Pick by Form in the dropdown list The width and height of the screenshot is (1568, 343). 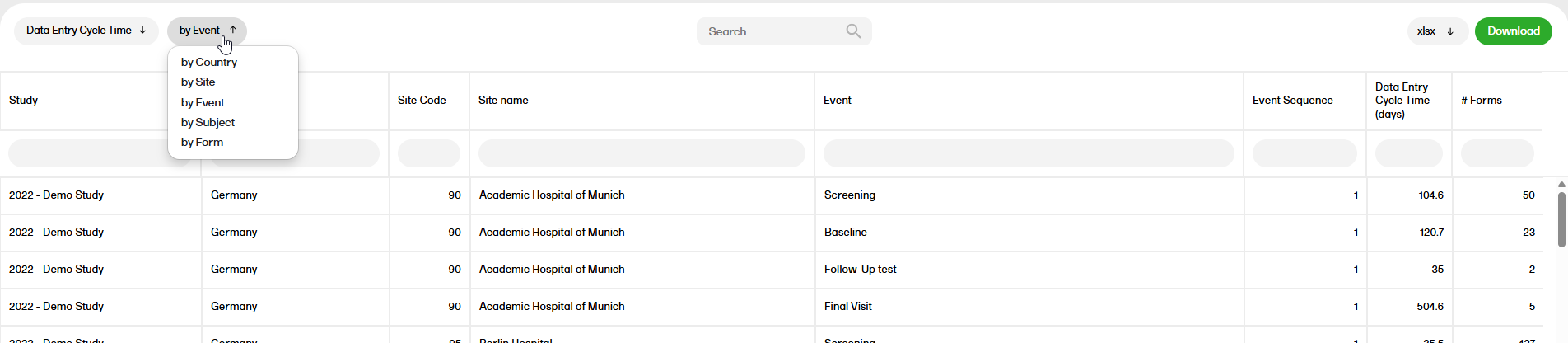click(x=203, y=142)
